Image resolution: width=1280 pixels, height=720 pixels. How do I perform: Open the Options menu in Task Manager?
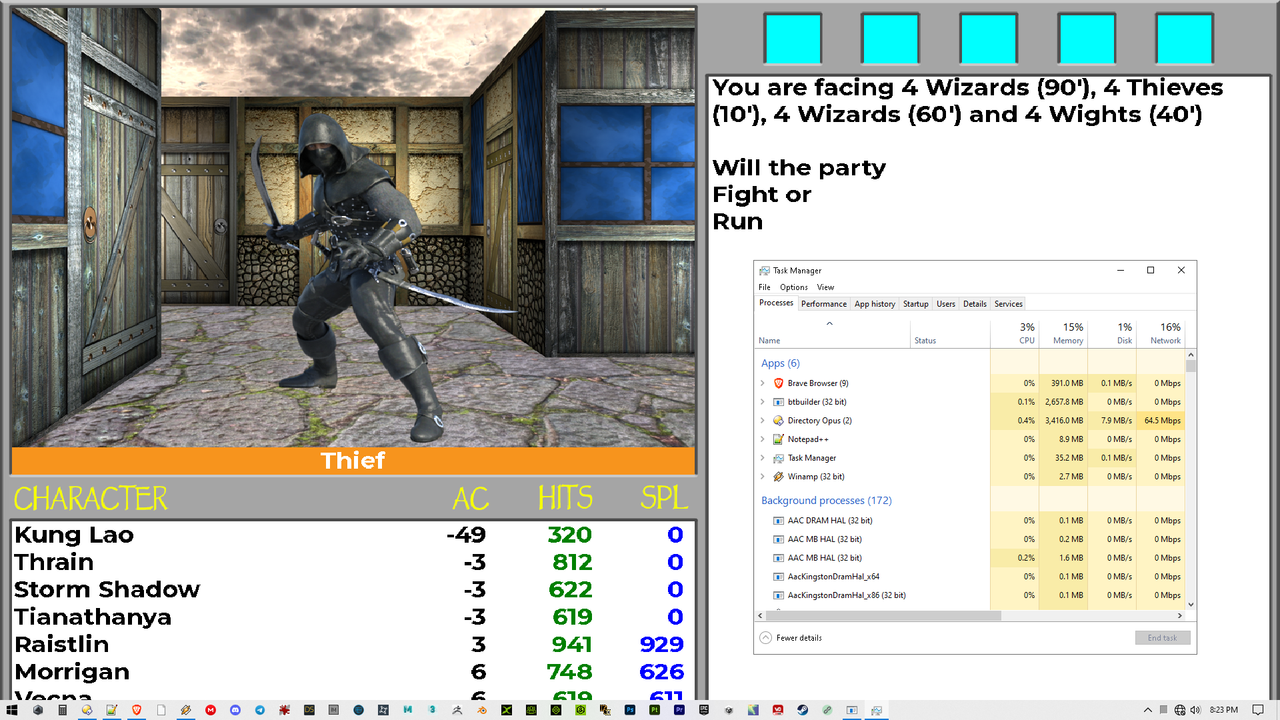pos(794,287)
